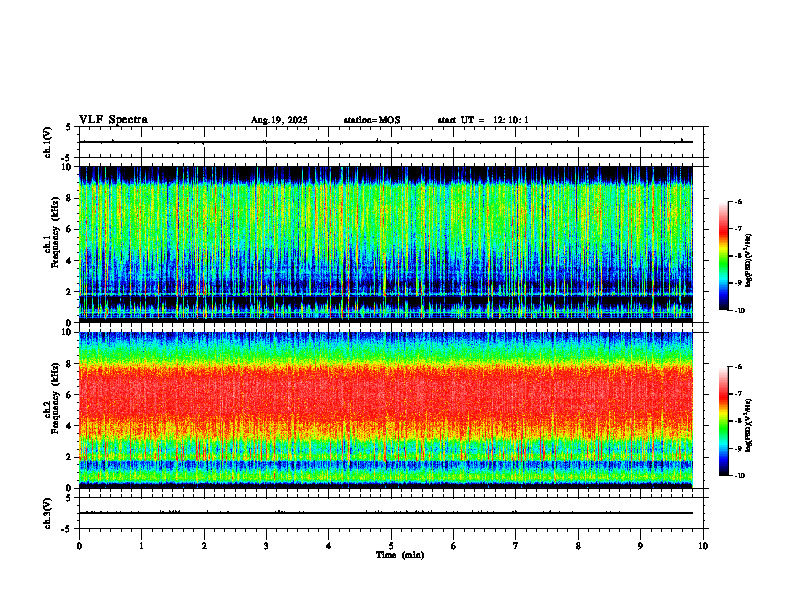The image size is (792, 612).
Task: Click time axis tick label '1'
Action: (x=141, y=546)
